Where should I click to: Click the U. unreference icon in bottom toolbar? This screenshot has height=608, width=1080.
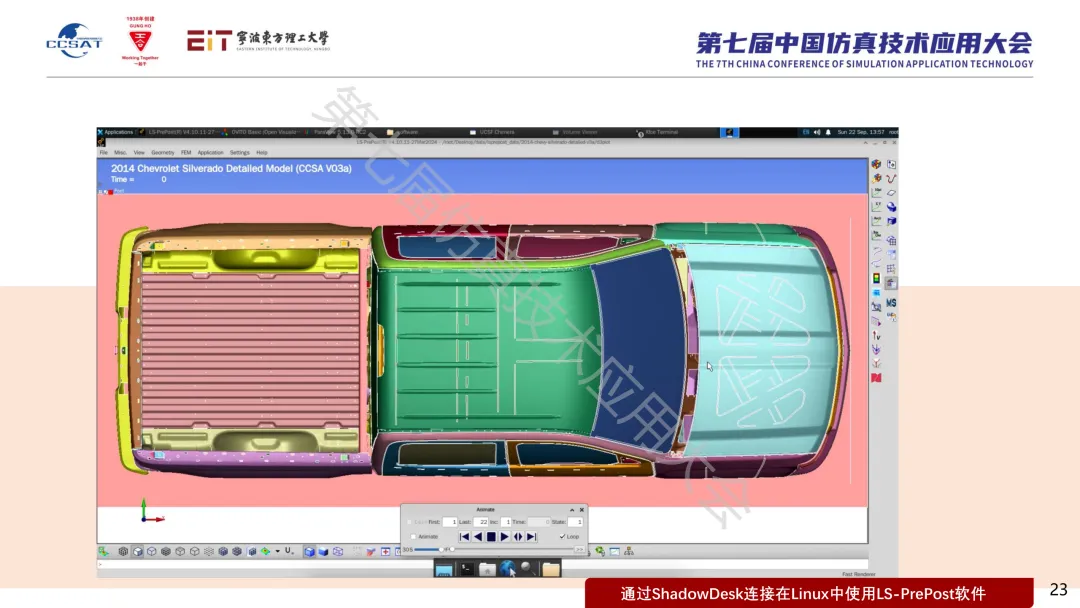pyautogui.click(x=289, y=551)
